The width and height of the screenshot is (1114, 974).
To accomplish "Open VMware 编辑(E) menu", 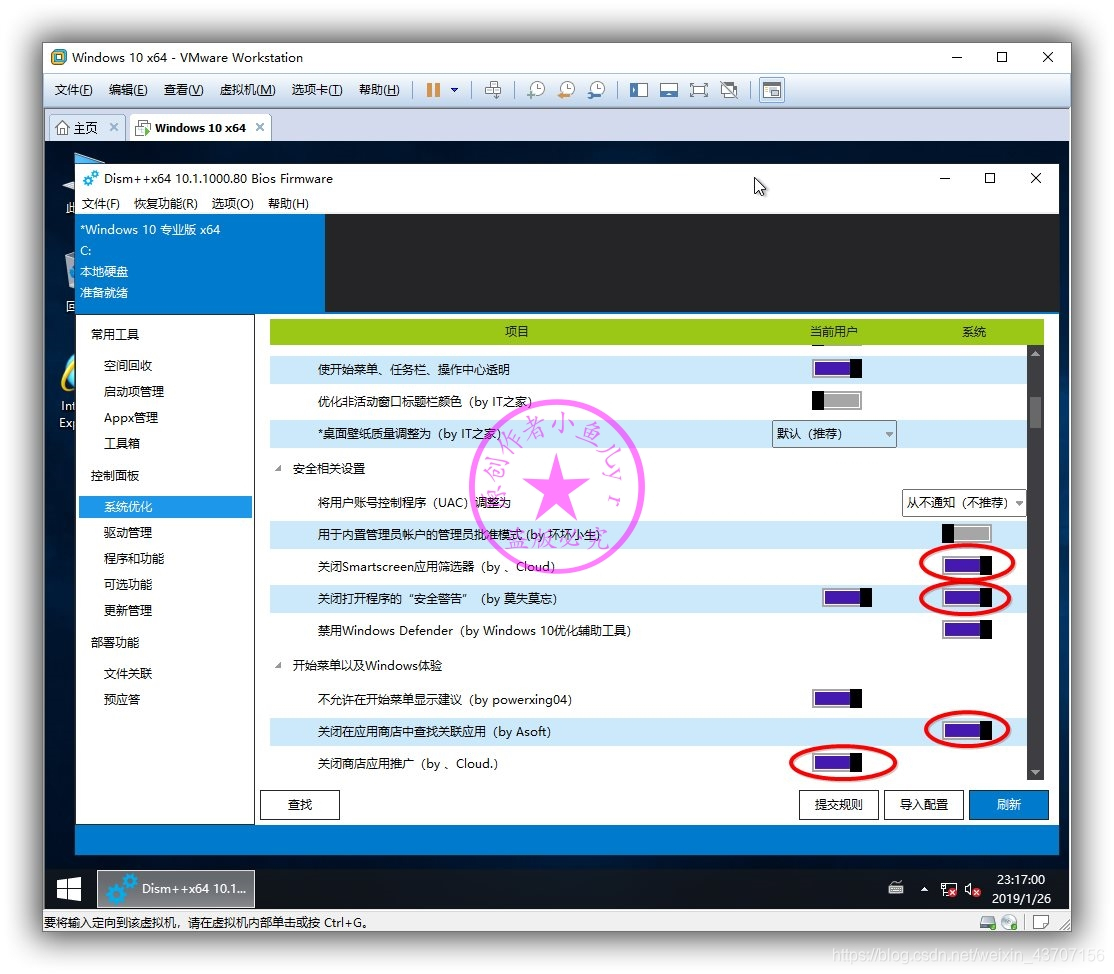I will coord(128,90).
